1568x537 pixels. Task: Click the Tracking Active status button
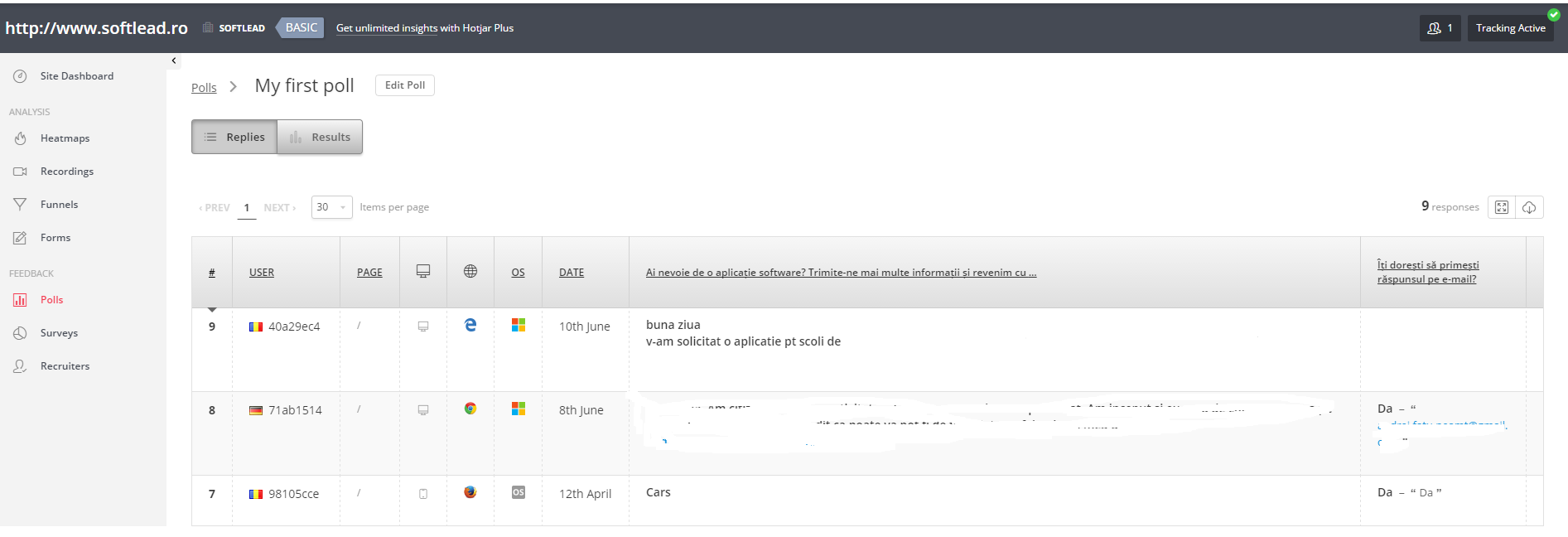click(1510, 28)
